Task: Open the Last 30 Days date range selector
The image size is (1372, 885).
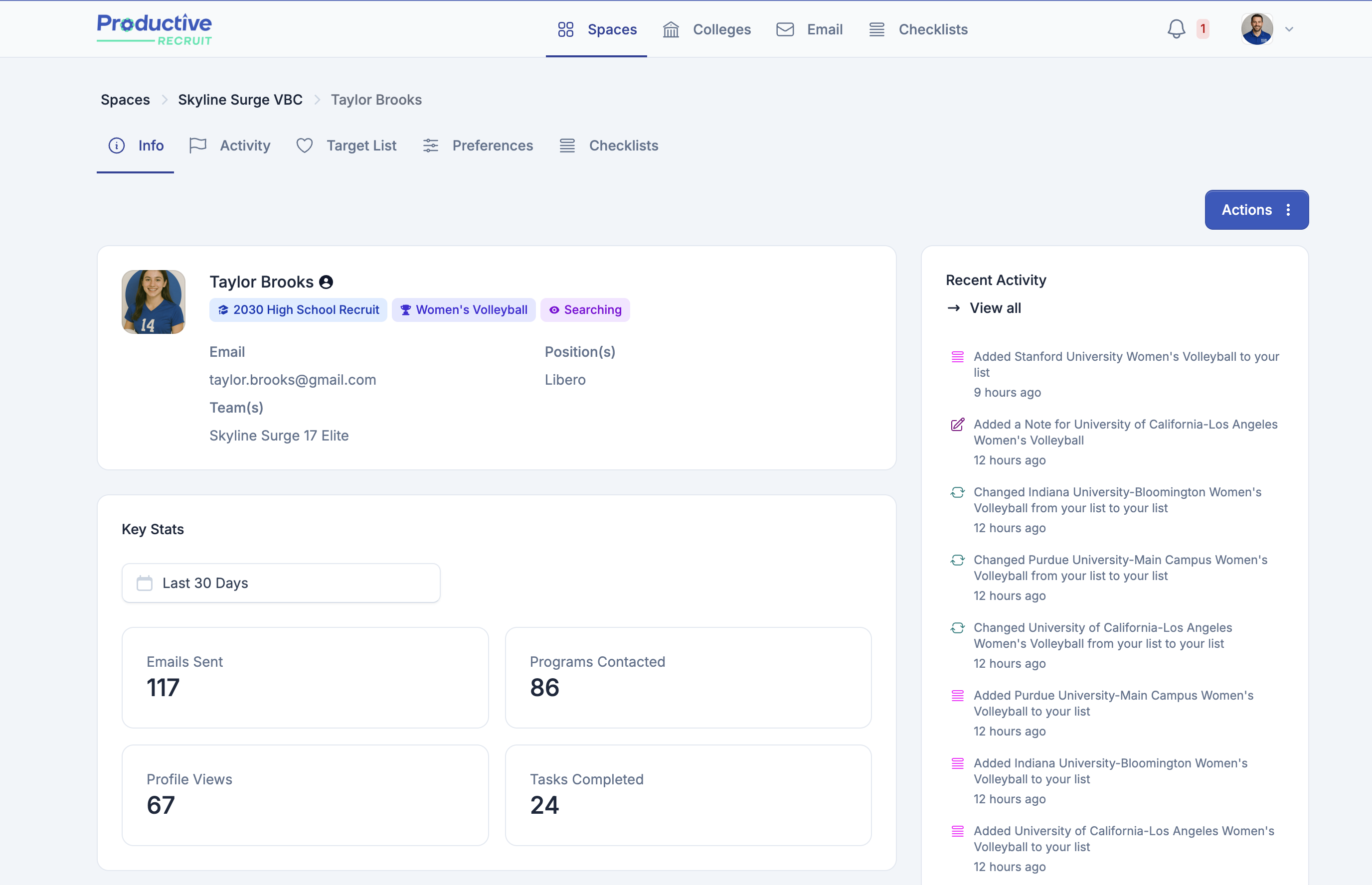Action: tap(281, 583)
